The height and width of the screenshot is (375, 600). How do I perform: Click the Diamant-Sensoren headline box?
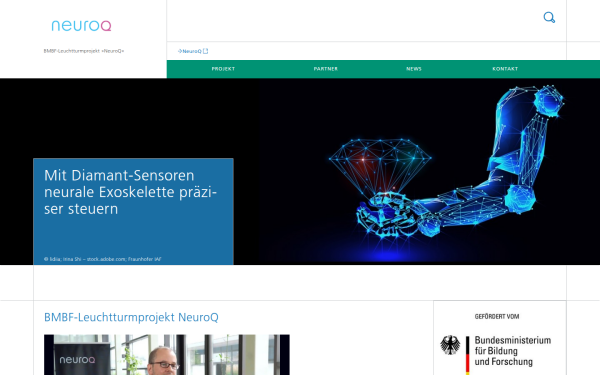133,211
